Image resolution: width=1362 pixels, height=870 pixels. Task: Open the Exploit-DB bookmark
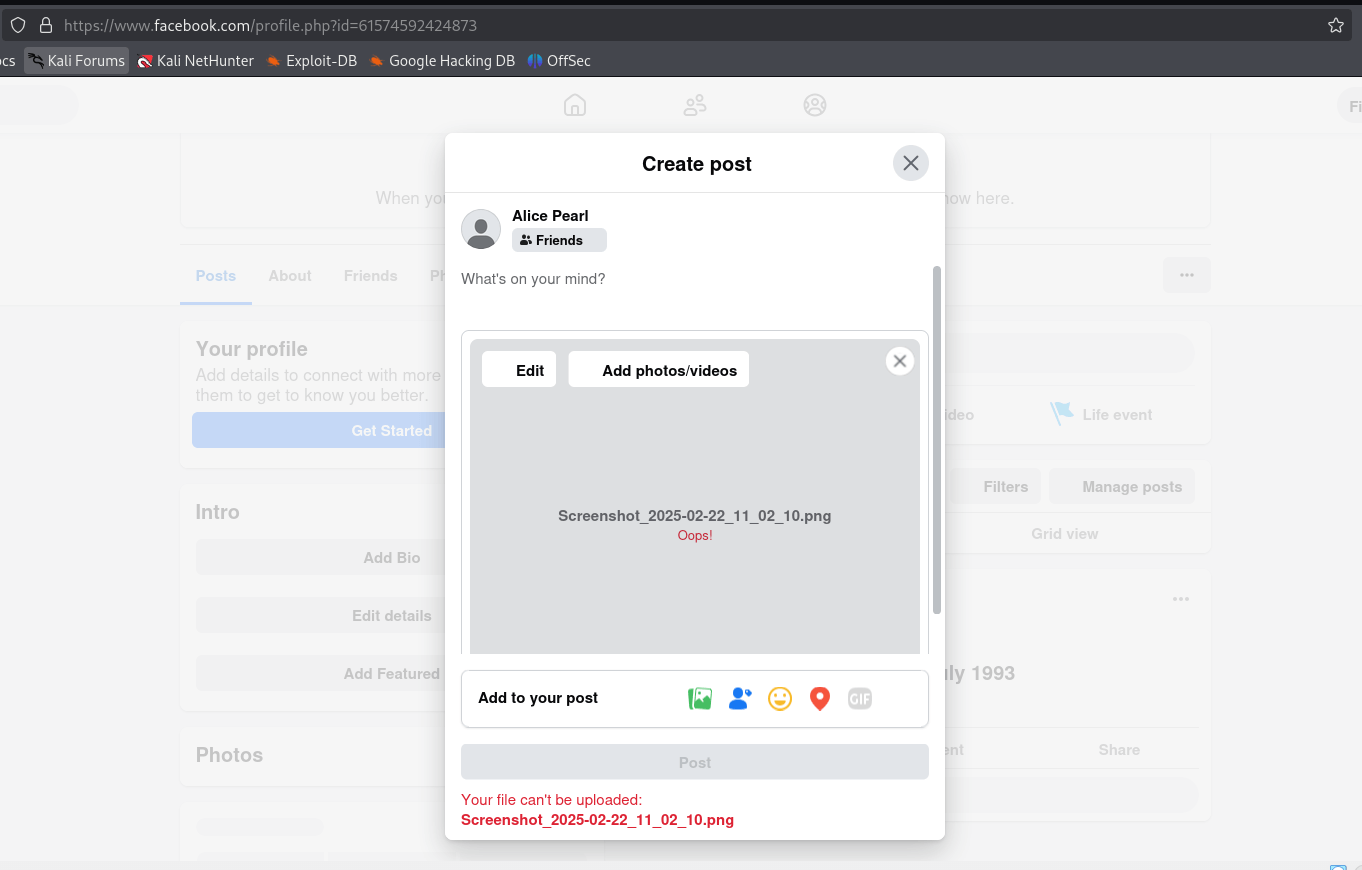point(312,61)
